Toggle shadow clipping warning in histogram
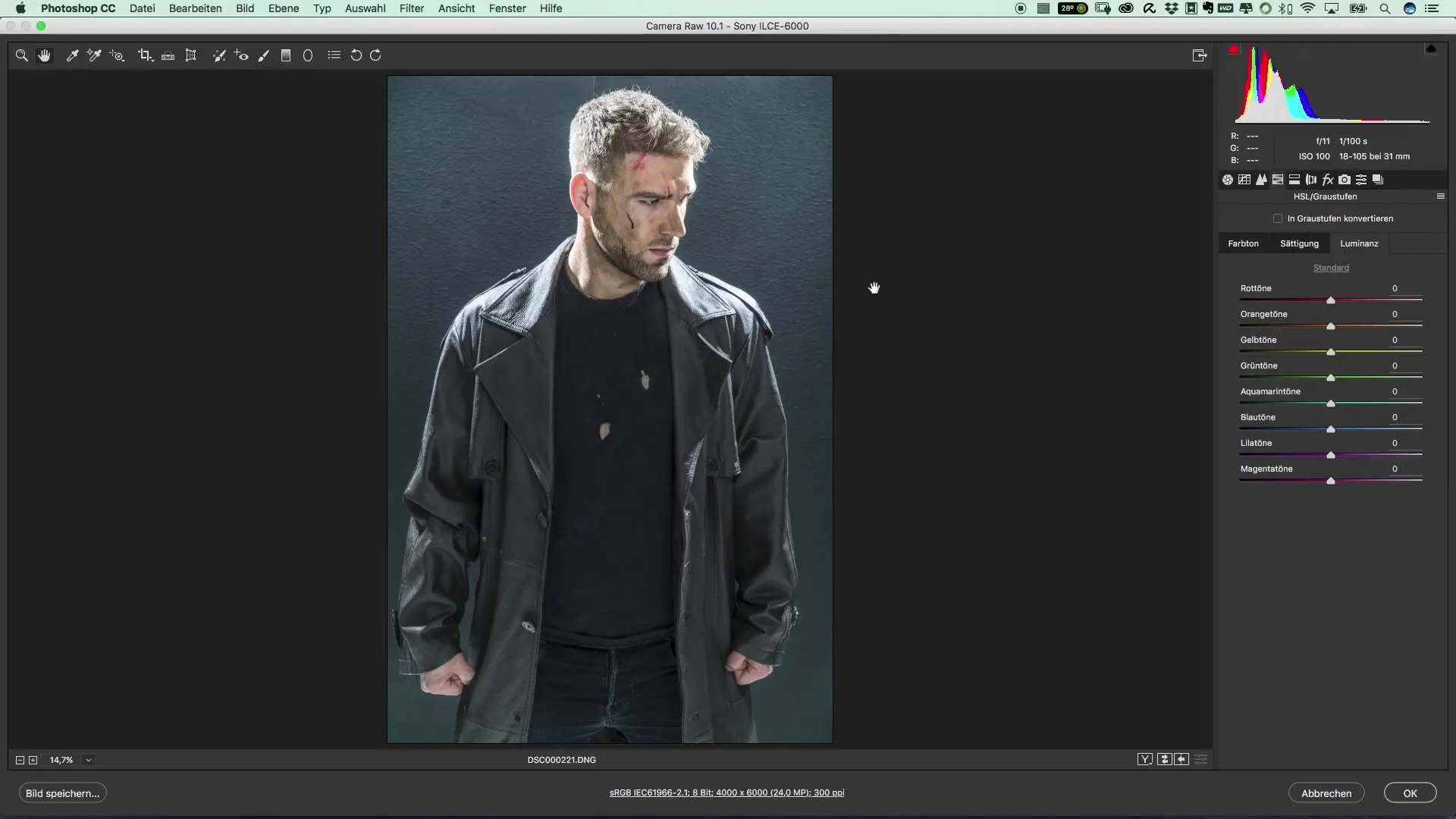Image resolution: width=1456 pixels, height=819 pixels. click(1234, 49)
